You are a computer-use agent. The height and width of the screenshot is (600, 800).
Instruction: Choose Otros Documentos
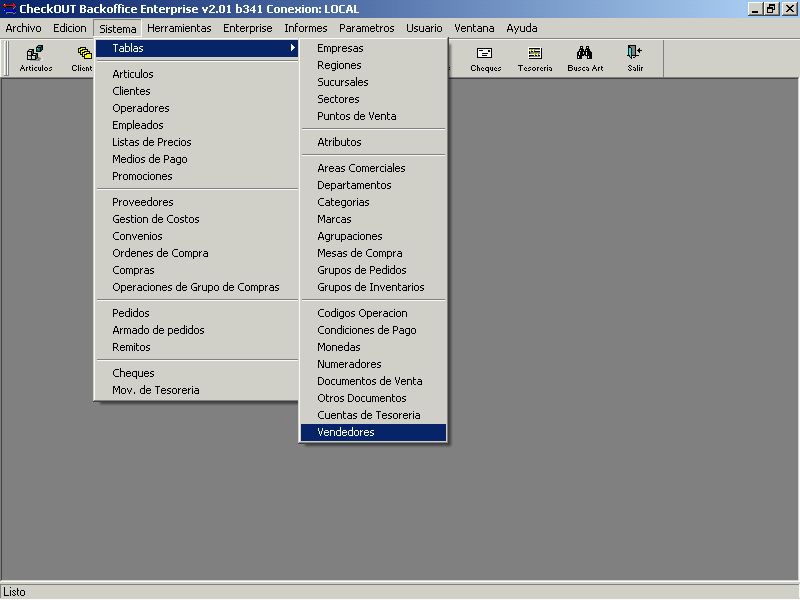click(x=373, y=398)
